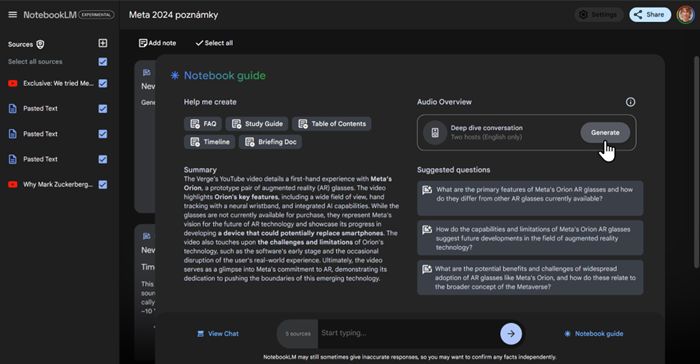Open the first Pasted Text document icon
Viewport: 700px width, 364px height.
pyautogui.click(x=12, y=109)
